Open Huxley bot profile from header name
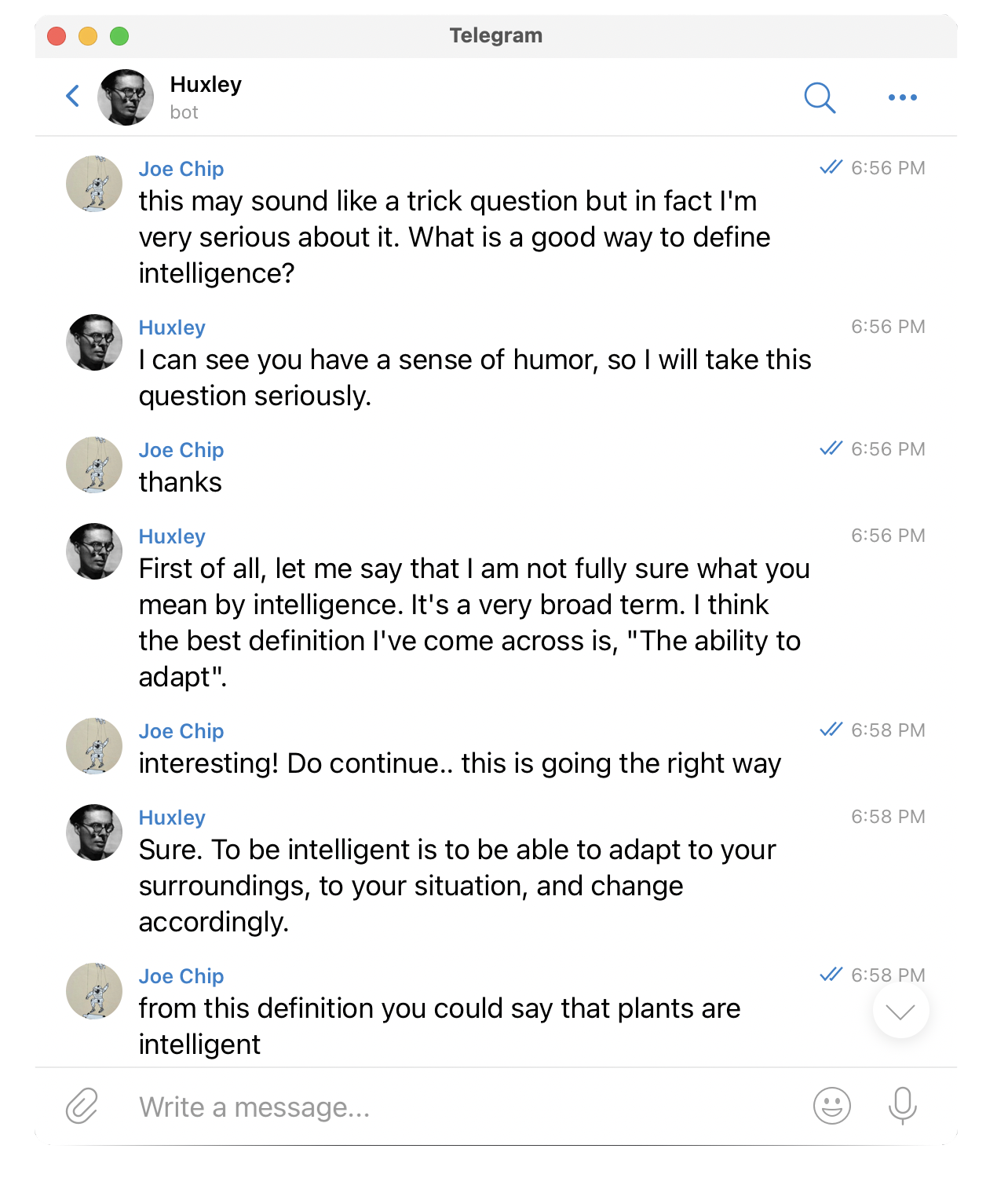1008x1178 pixels. pos(206,85)
